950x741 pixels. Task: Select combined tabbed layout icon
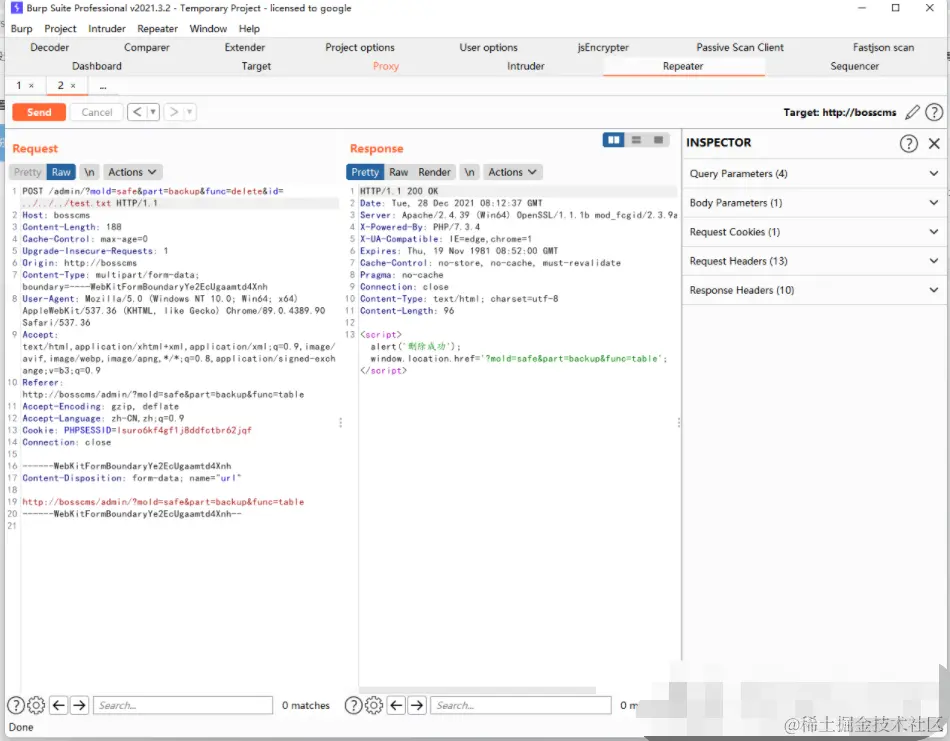pyautogui.click(x=659, y=140)
